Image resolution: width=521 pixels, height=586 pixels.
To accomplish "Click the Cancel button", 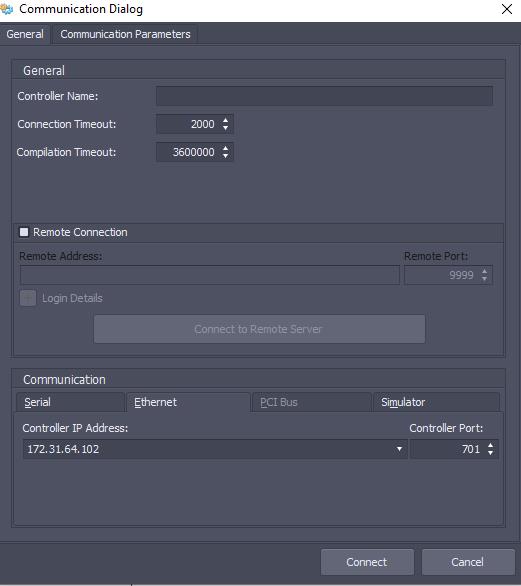I will (x=468, y=562).
